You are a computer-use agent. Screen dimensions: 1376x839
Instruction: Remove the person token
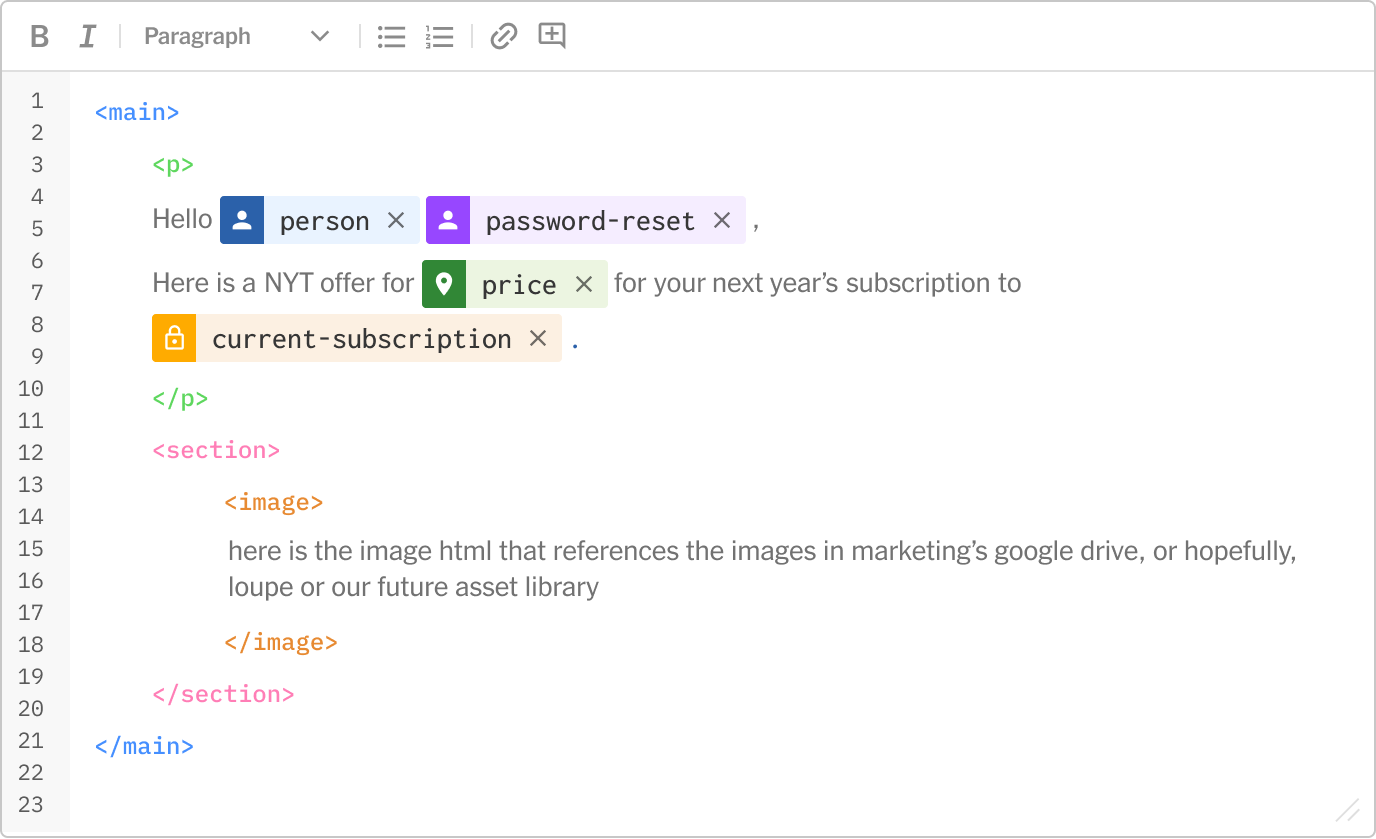(x=397, y=220)
